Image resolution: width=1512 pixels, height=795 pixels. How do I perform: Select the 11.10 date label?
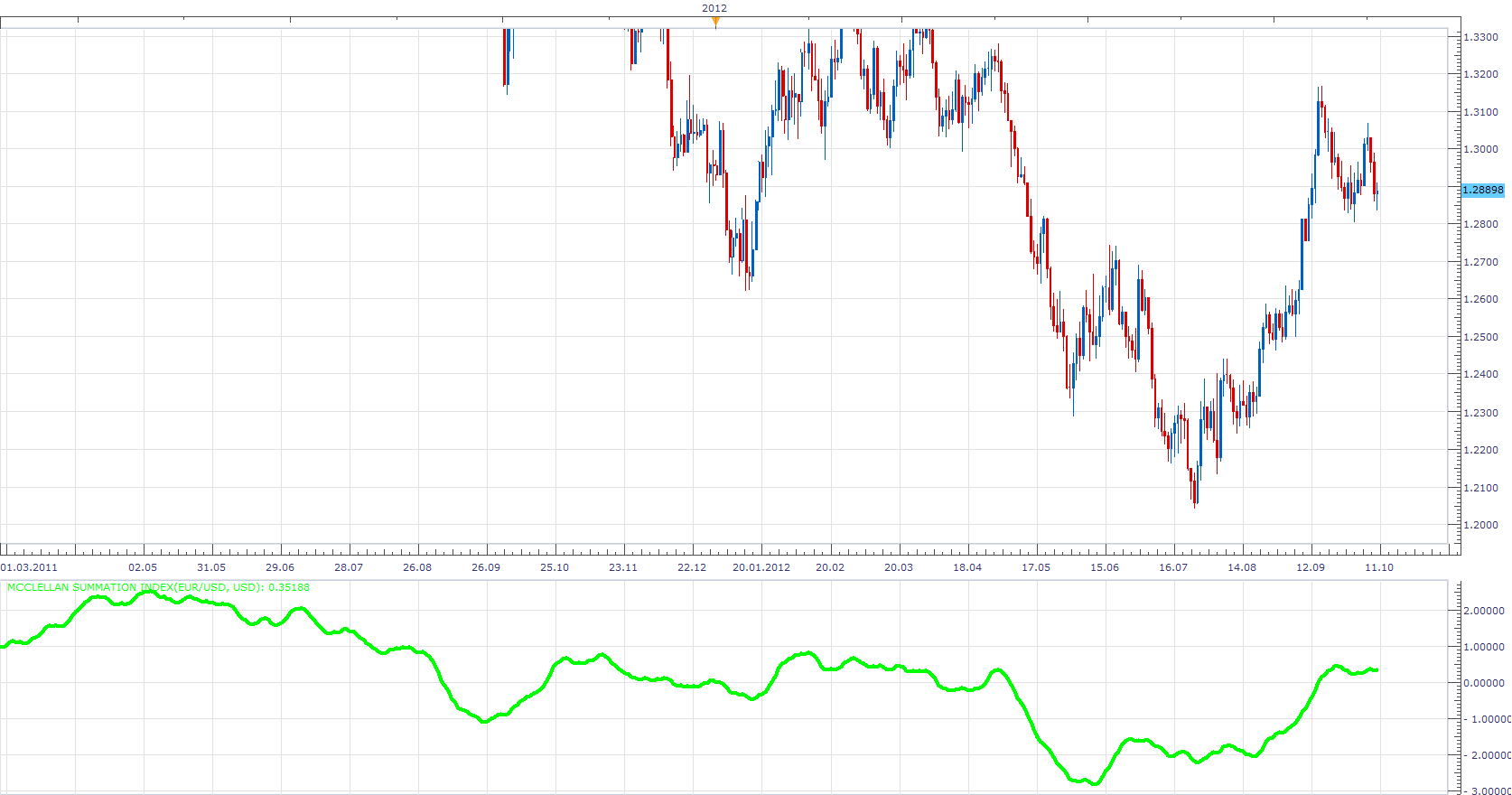[1379, 567]
